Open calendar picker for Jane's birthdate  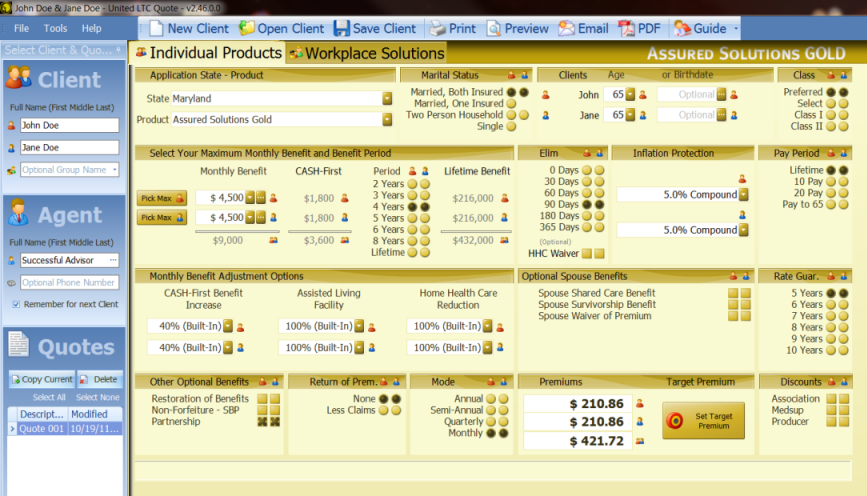coord(721,115)
